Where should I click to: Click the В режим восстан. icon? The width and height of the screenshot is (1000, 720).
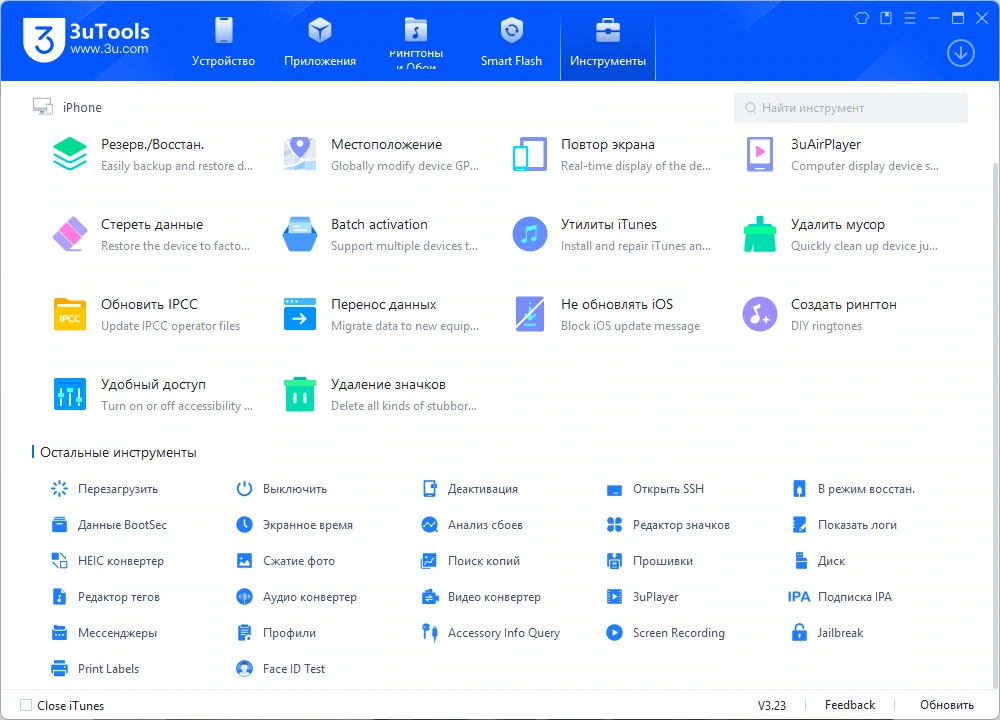coord(799,489)
